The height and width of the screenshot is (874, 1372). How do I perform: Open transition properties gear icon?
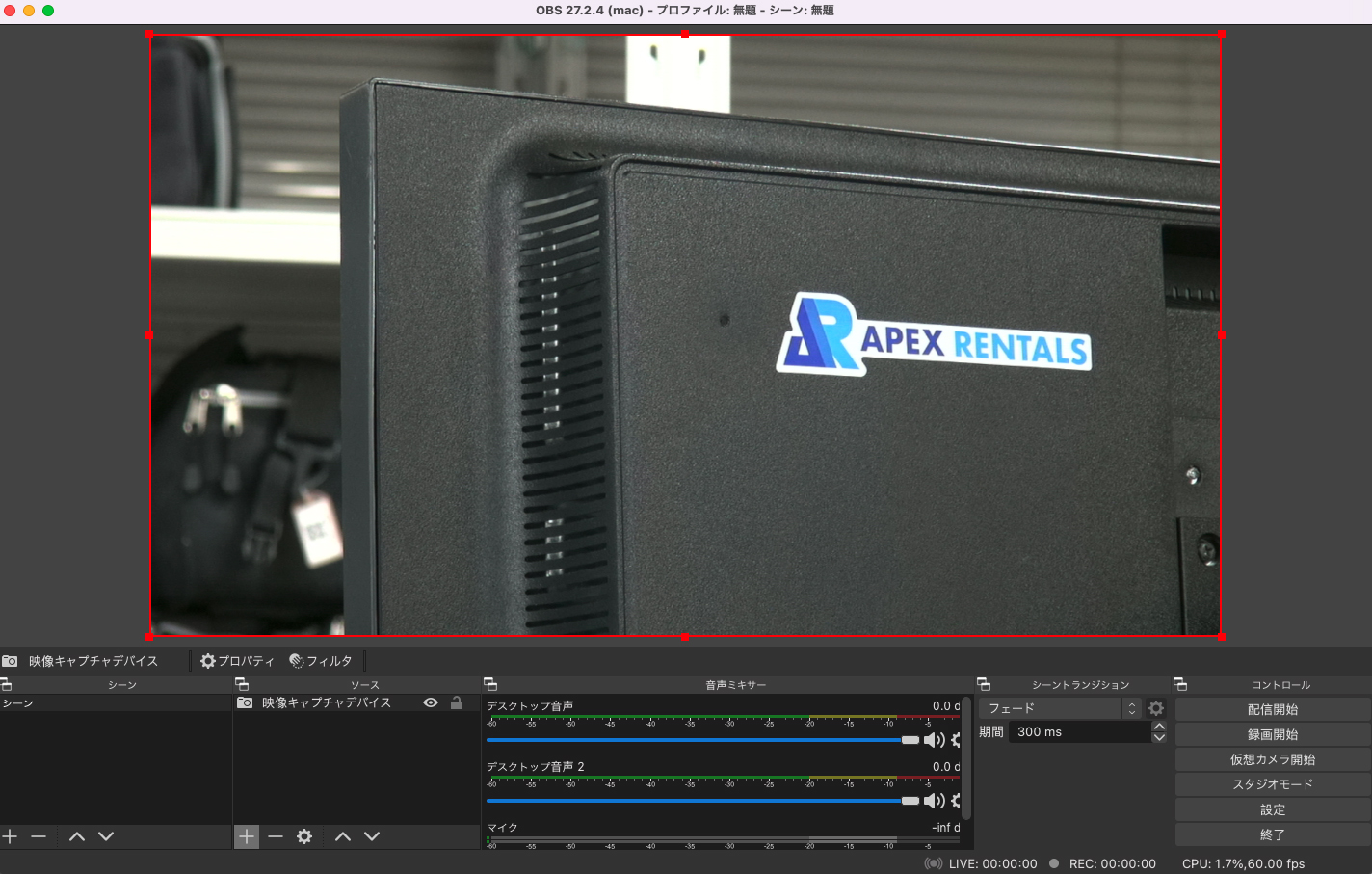point(1156,708)
